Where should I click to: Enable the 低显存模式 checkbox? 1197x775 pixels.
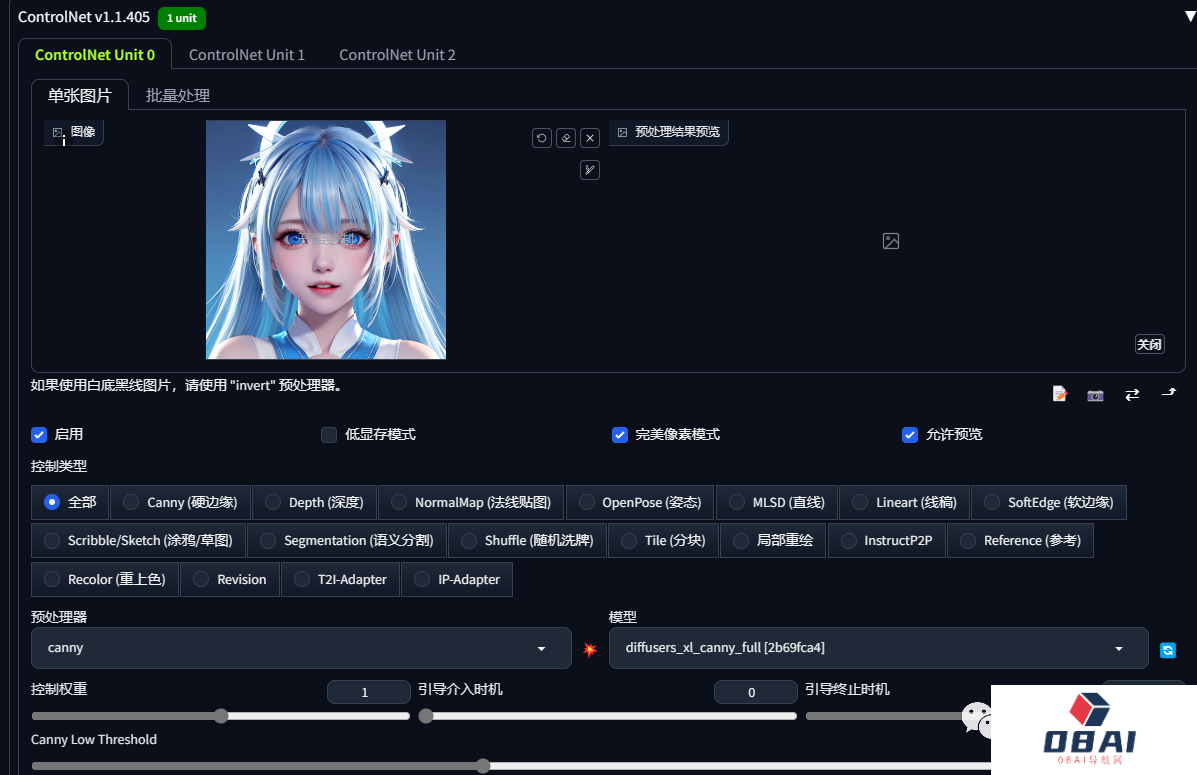329,435
